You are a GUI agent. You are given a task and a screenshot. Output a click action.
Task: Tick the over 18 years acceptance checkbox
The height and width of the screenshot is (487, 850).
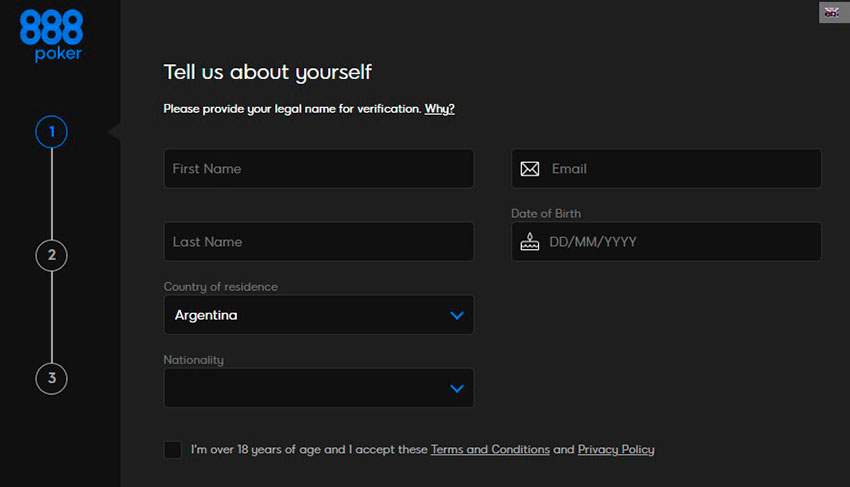(x=172, y=450)
